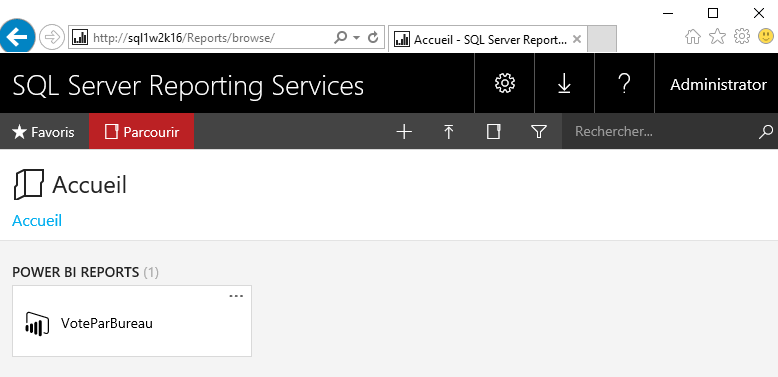Open Reporting Services settings gear menu
The width and height of the screenshot is (778, 377).
point(505,83)
